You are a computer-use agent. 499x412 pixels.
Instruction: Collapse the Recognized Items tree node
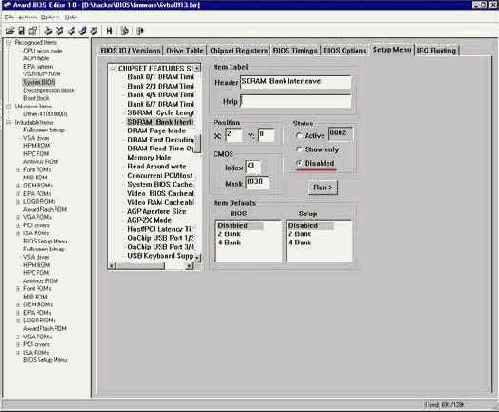point(9,42)
